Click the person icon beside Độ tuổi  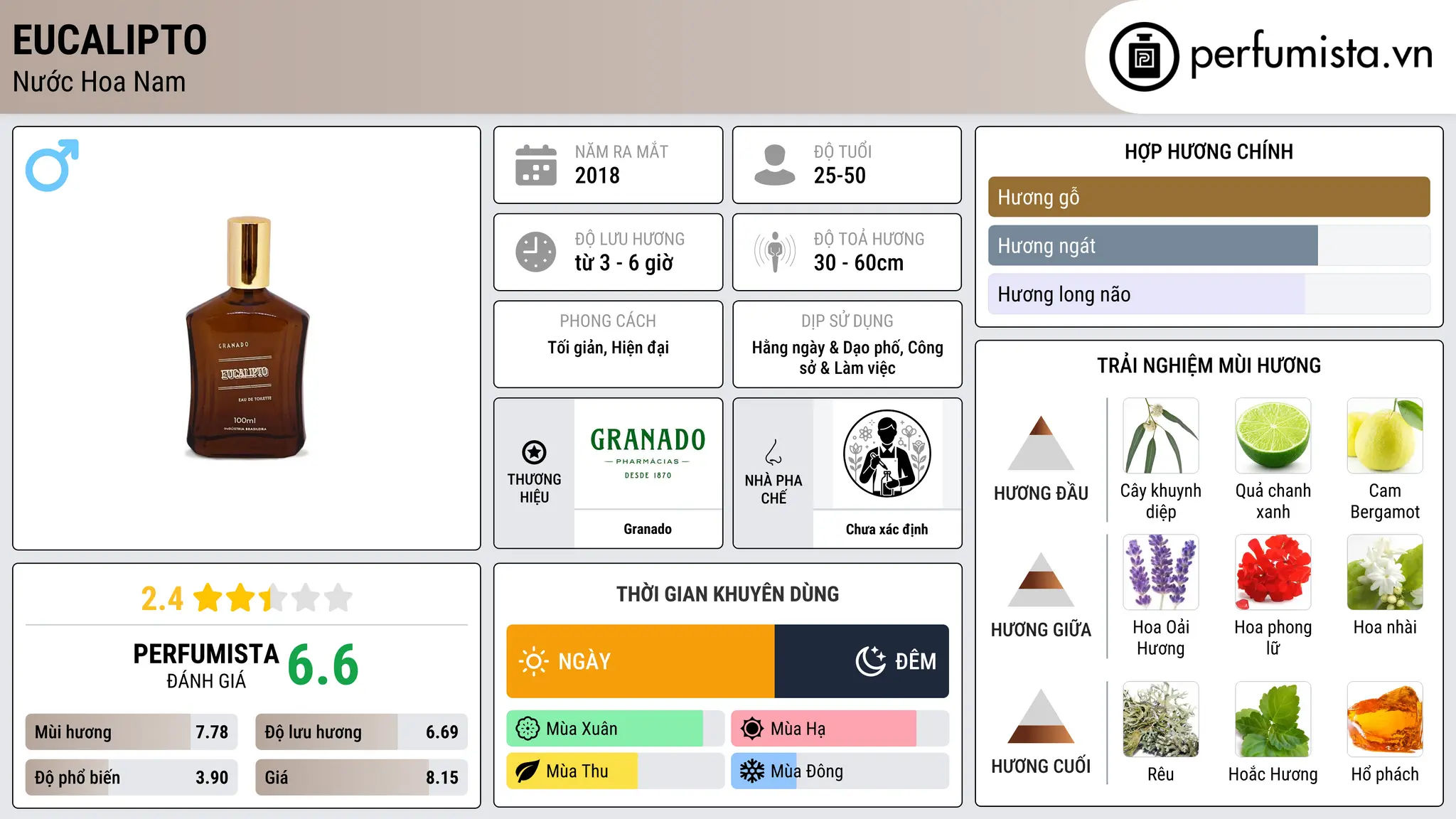click(774, 165)
